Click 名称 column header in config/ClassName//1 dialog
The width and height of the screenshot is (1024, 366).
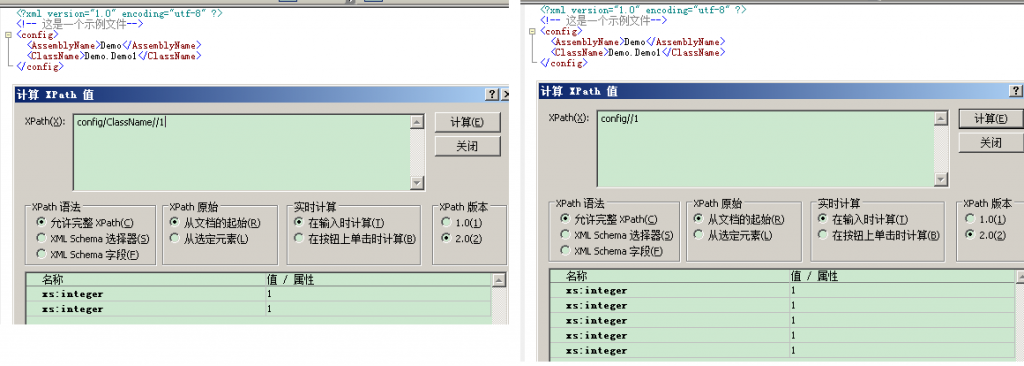(145, 280)
